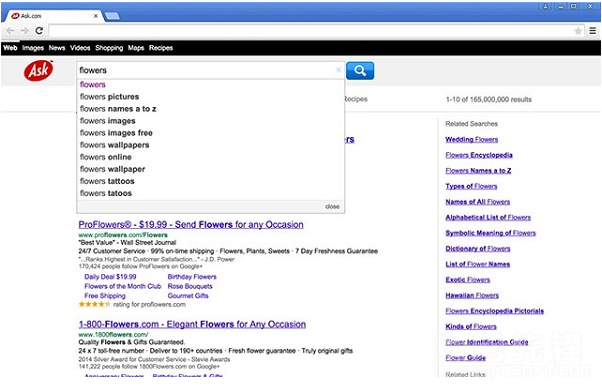Open the Chrome hamburger menu
The width and height of the screenshot is (602, 387).
[x=593, y=31]
